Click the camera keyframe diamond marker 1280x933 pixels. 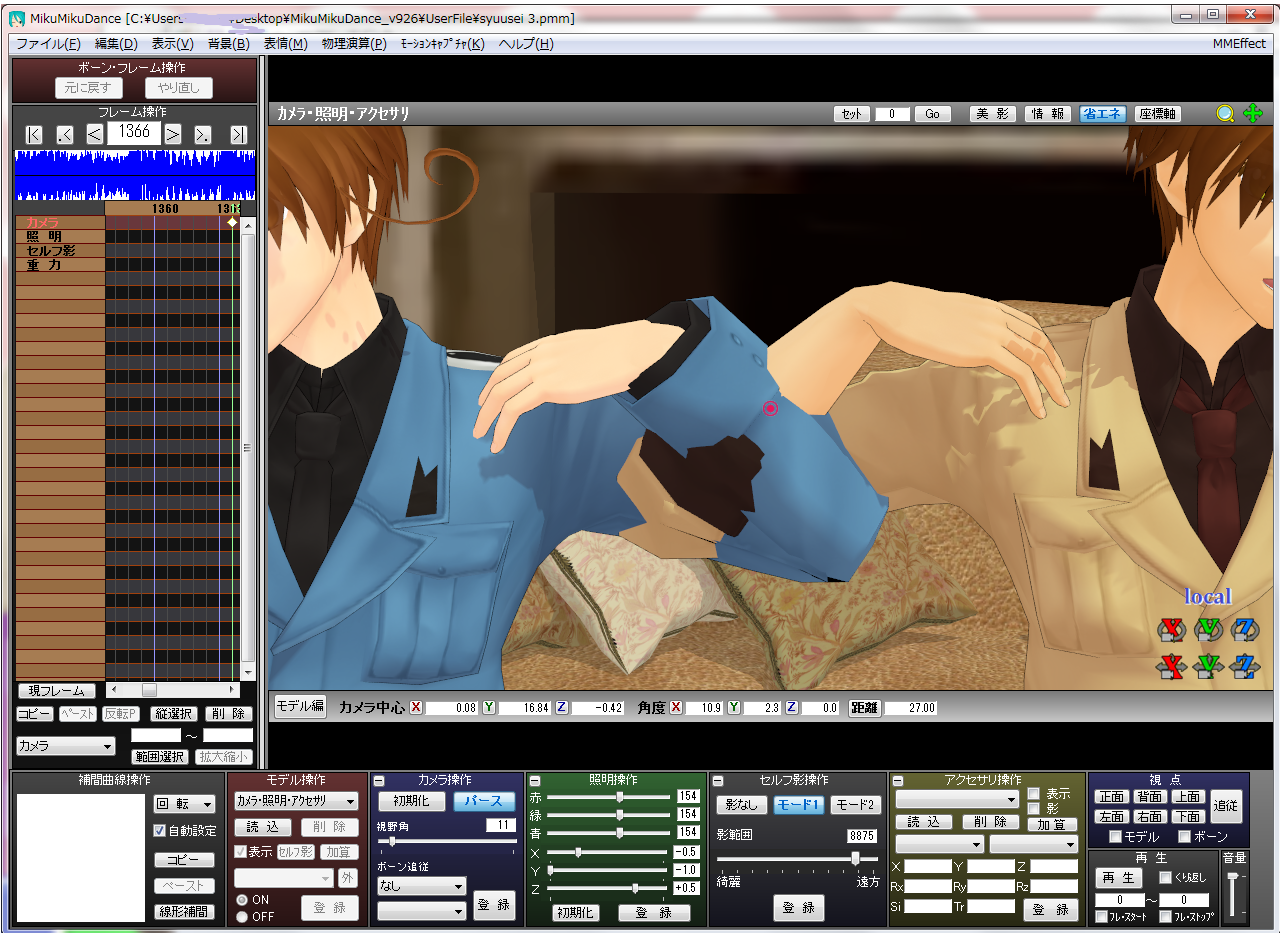coord(232,222)
